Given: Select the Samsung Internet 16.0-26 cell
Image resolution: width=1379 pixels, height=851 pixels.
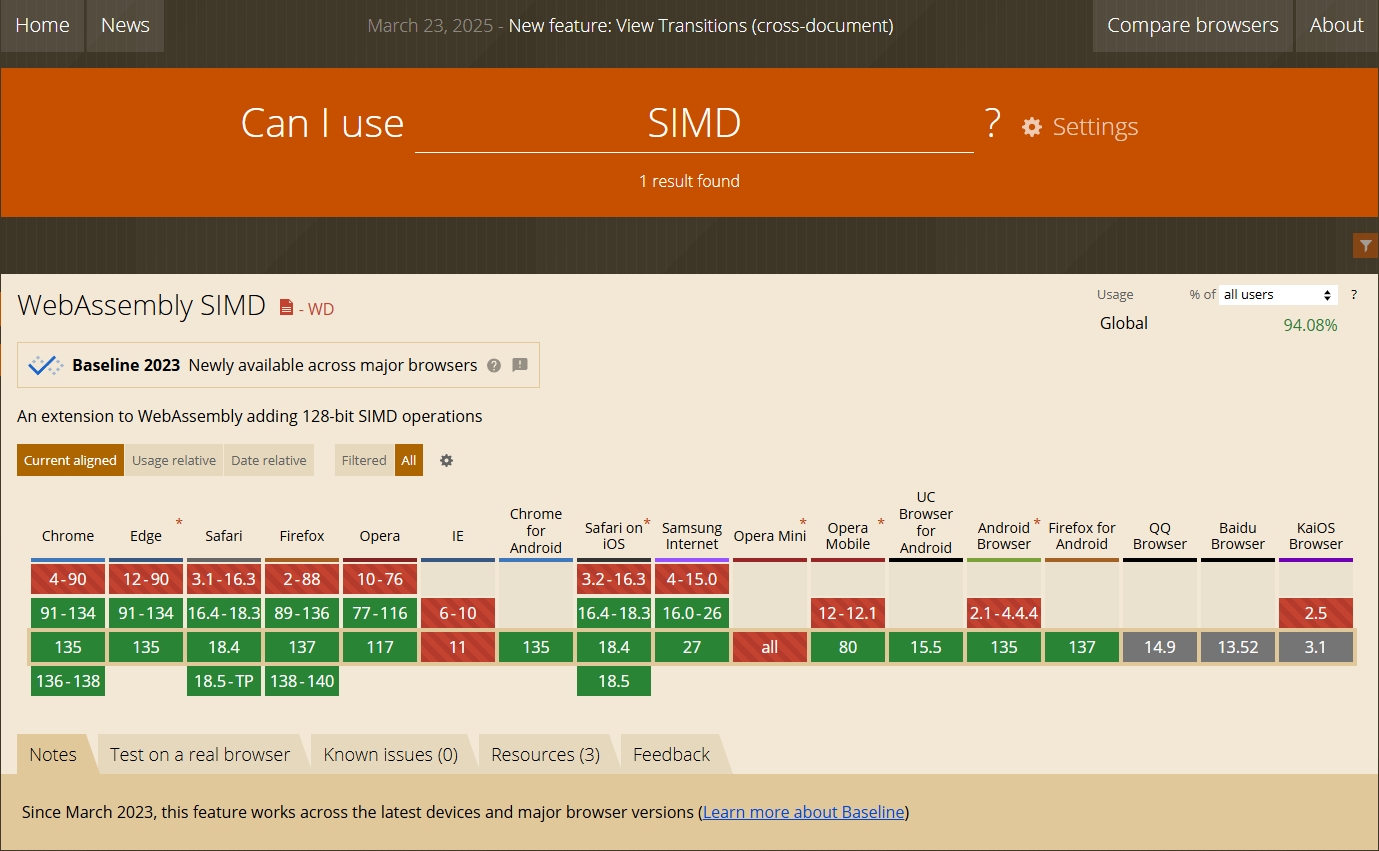Looking at the screenshot, I should (692, 613).
